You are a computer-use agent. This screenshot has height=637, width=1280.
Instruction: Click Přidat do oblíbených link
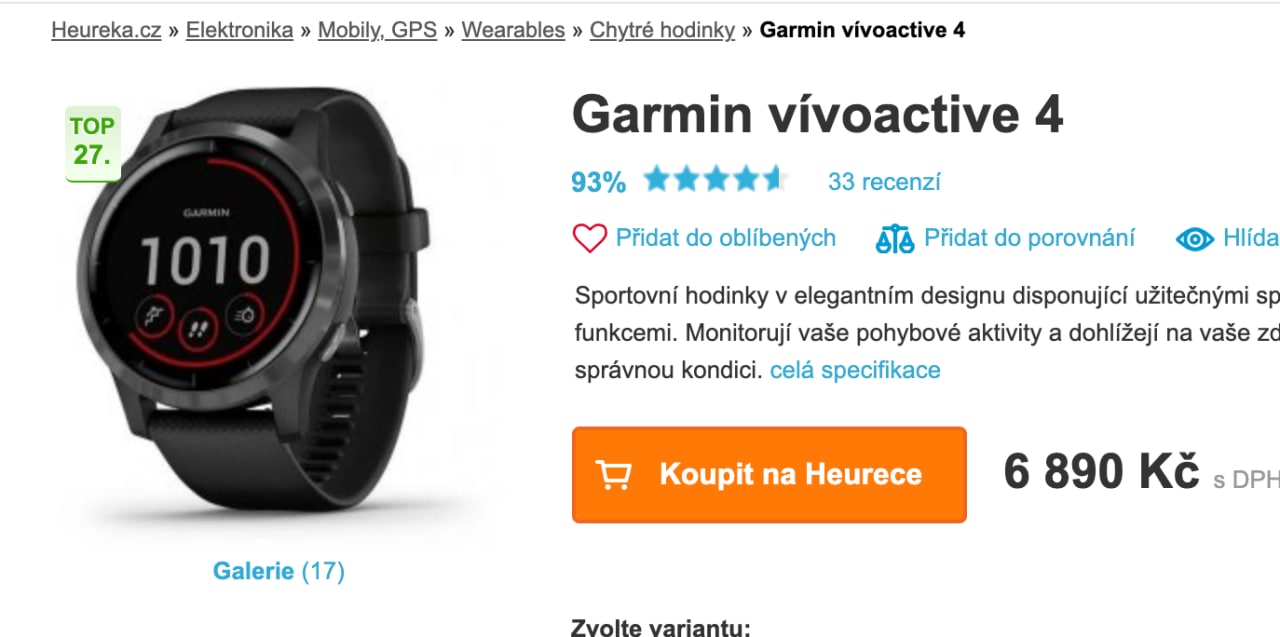click(726, 238)
